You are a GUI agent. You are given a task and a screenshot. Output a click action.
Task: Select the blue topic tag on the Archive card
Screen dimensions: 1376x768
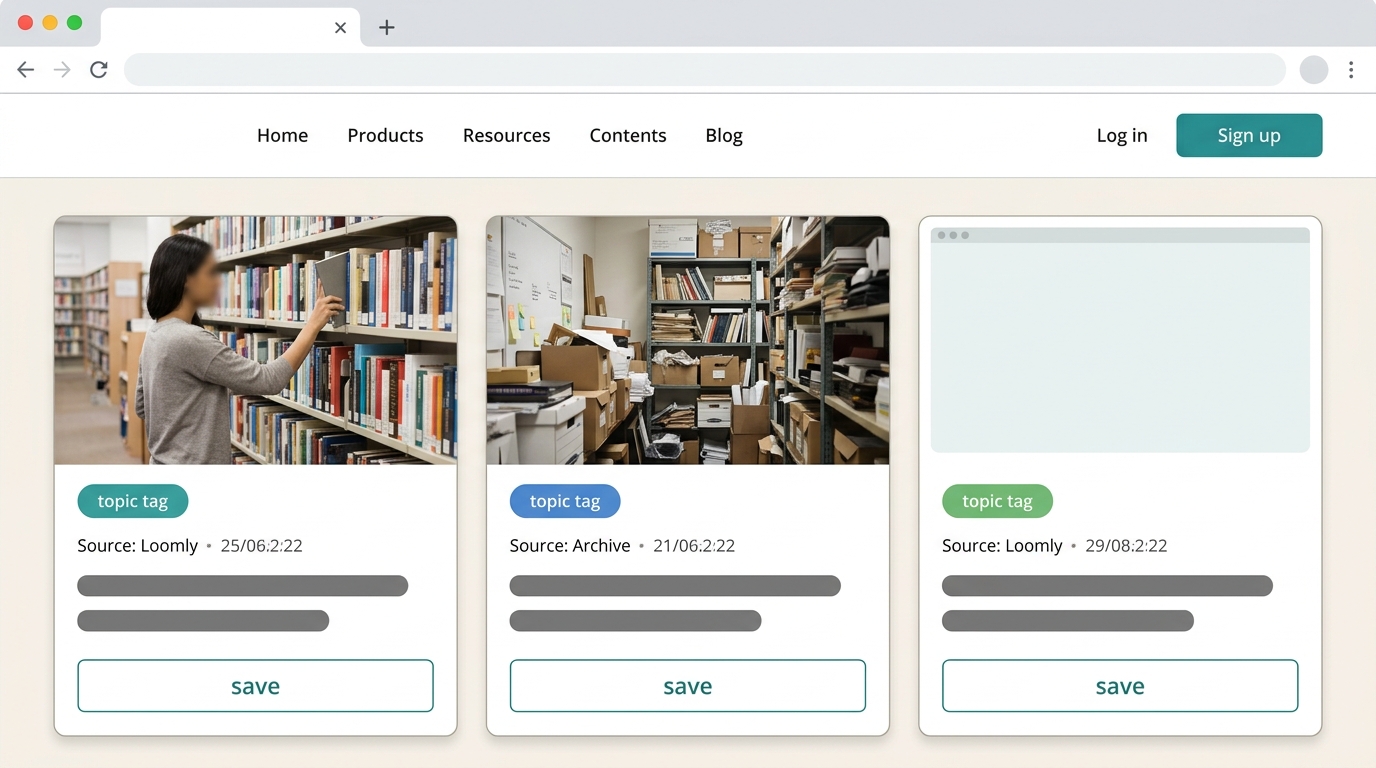[x=565, y=501]
